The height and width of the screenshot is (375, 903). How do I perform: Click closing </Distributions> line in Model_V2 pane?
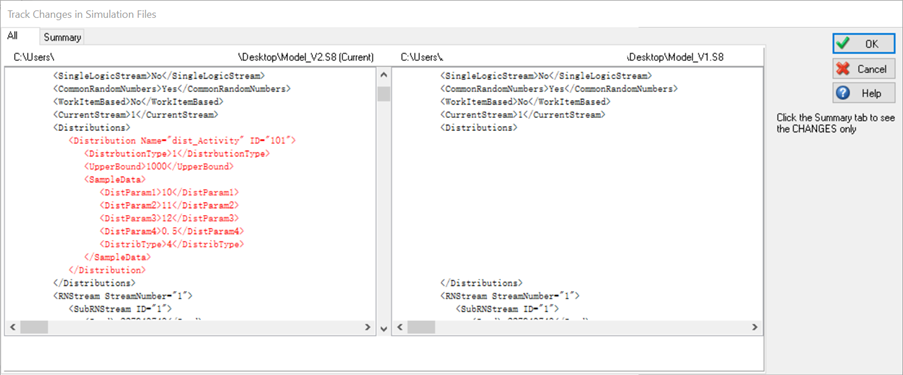(94, 283)
